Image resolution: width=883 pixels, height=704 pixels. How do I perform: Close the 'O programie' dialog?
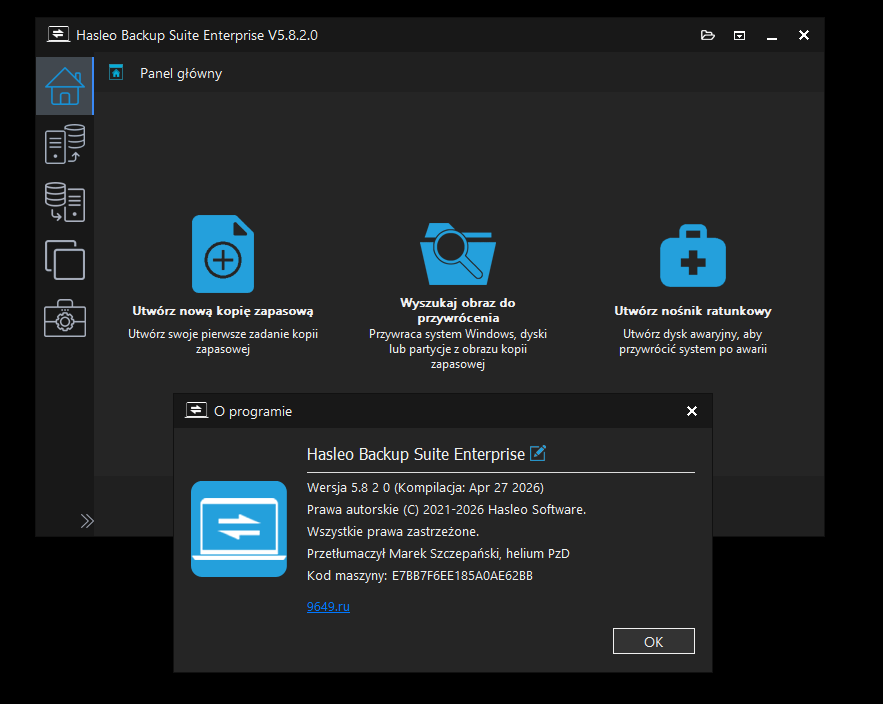[x=692, y=411]
